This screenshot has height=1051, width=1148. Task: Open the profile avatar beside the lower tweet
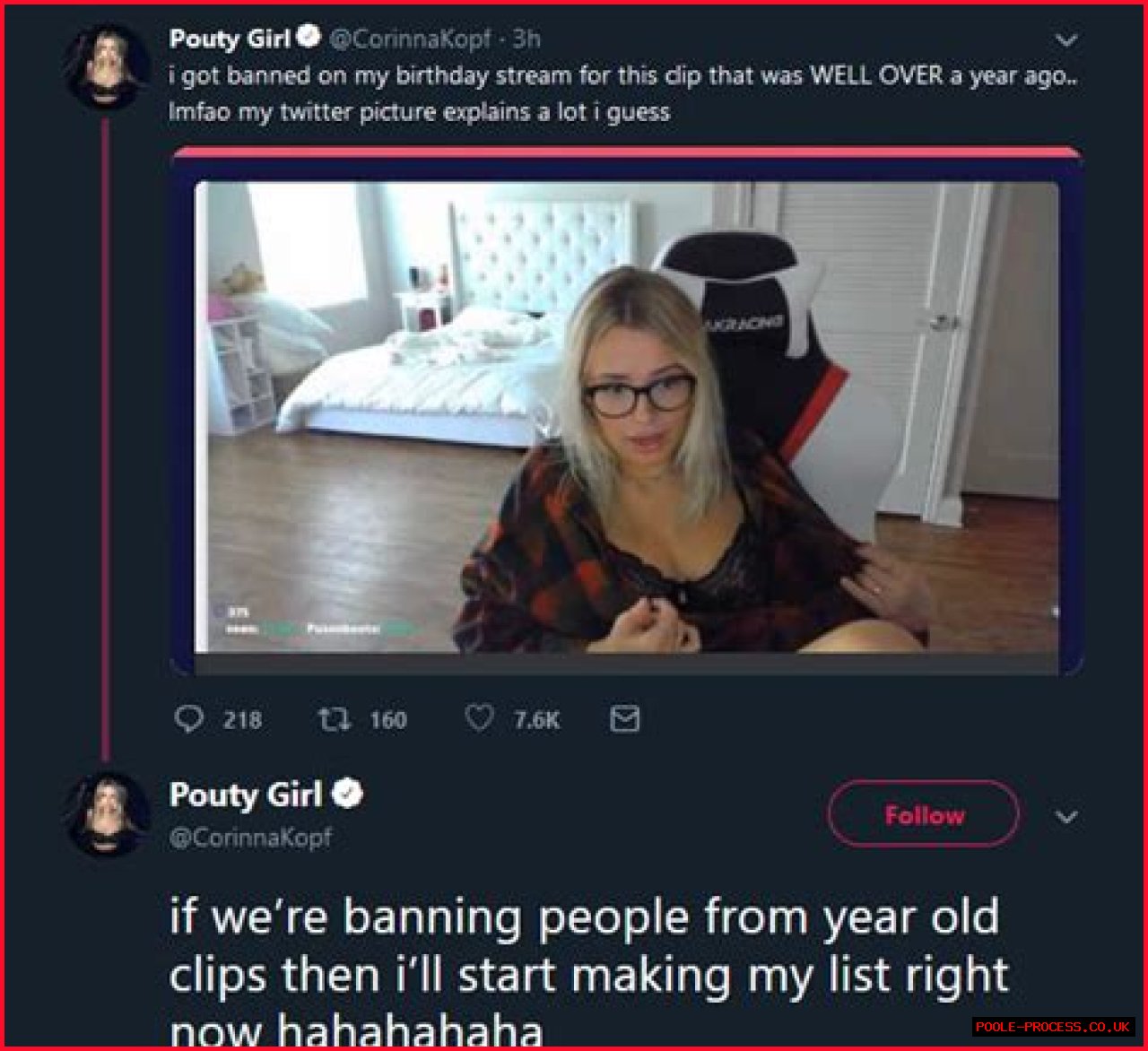[107, 814]
